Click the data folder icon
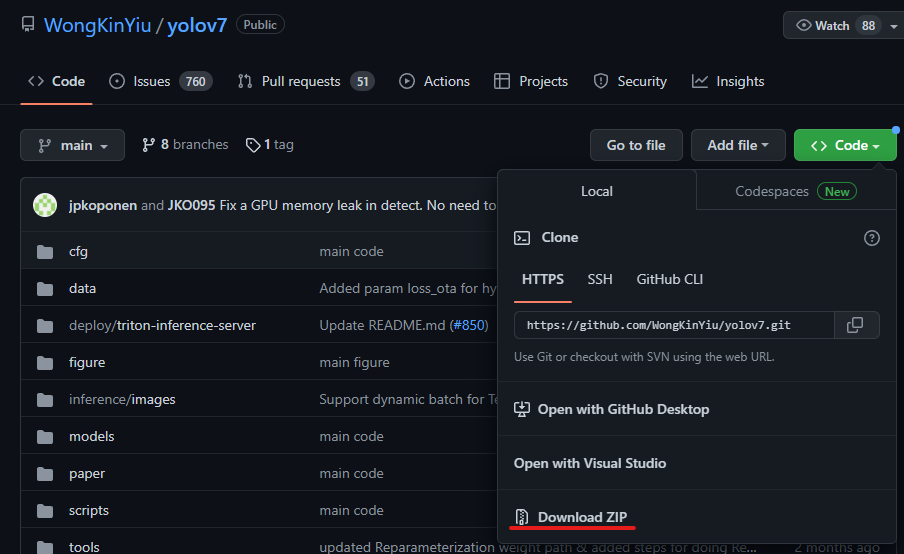 pyautogui.click(x=45, y=289)
